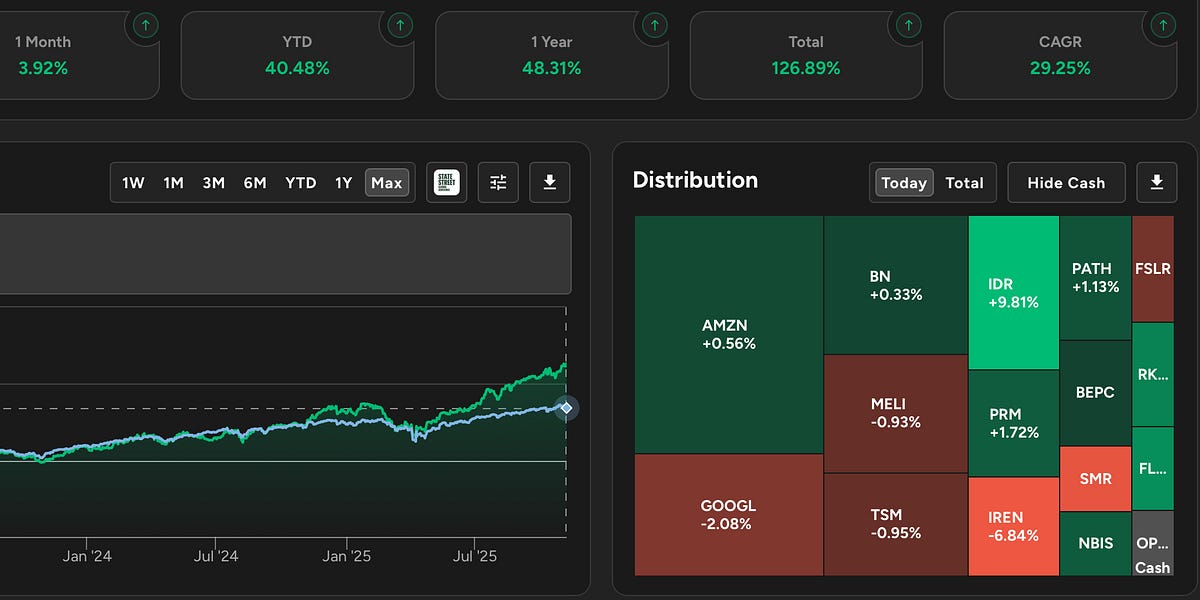1200x600 pixels.
Task: Click the up arrow on 1 Year card
Action: (655, 25)
